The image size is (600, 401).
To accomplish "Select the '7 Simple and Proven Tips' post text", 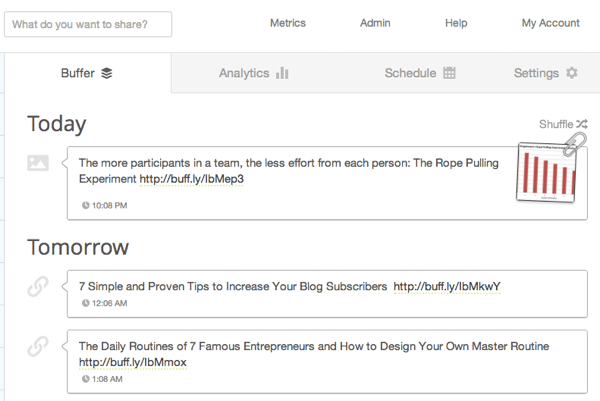I will point(233,286).
